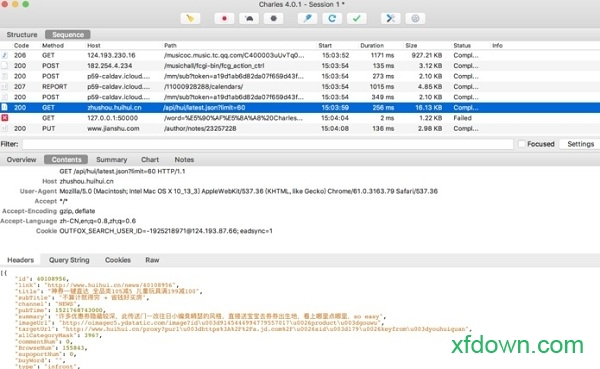Screen dimensions: 600x369
Task: Click the row icon for the REPORT request
Action: [5, 87]
